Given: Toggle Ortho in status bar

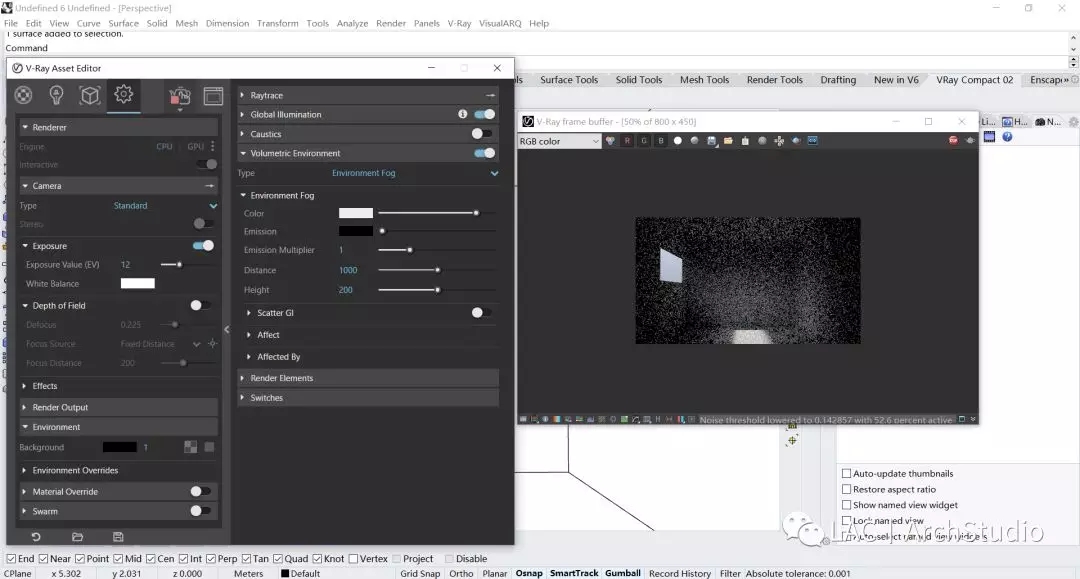Looking at the screenshot, I should [461, 573].
